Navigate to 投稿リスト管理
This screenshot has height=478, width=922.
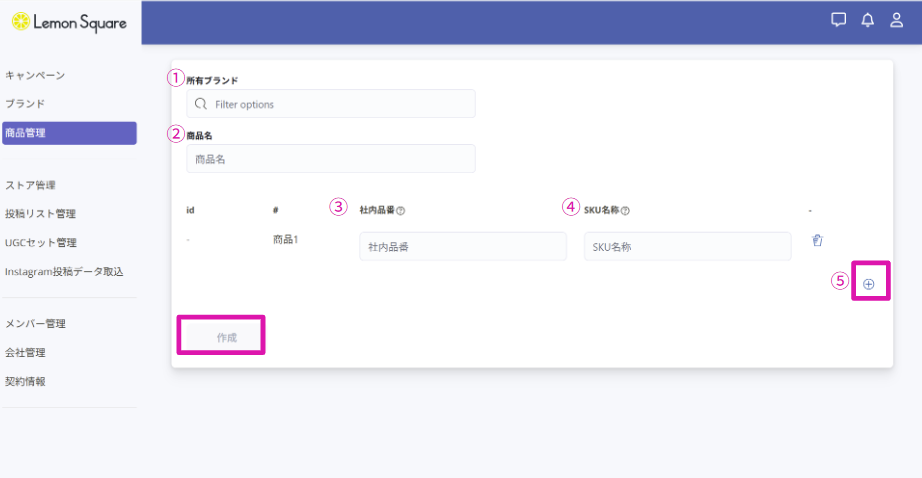40,213
